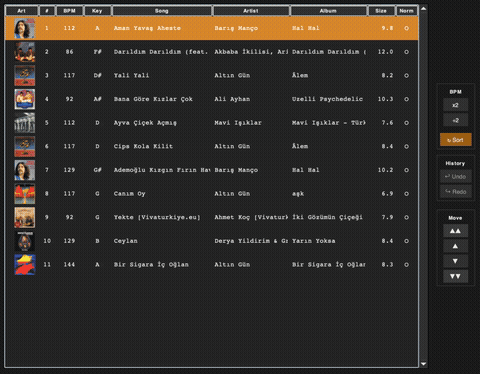The height and width of the screenshot is (374, 480).
Task: Toggle Norm circle for Darıldım Darıldım row
Action: coord(406,52)
